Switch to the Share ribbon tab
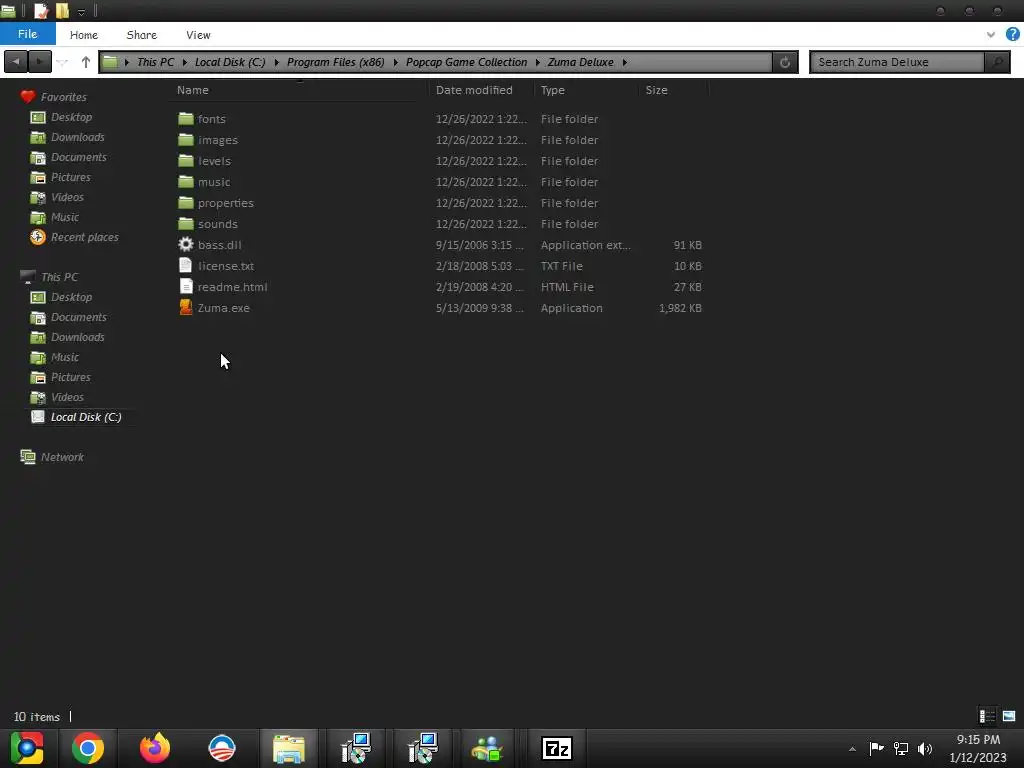The width and height of the screenshot is (1024, 768). (x=142, y=35)
